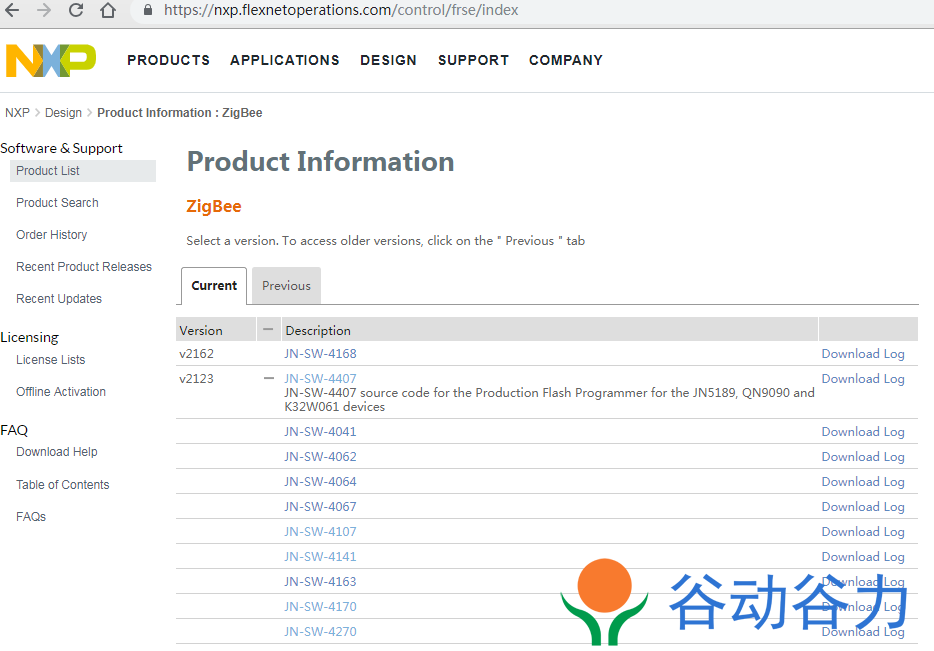Screen dimensions: 934x651
Task: Click the v2162 version cell
Action: 197,353
